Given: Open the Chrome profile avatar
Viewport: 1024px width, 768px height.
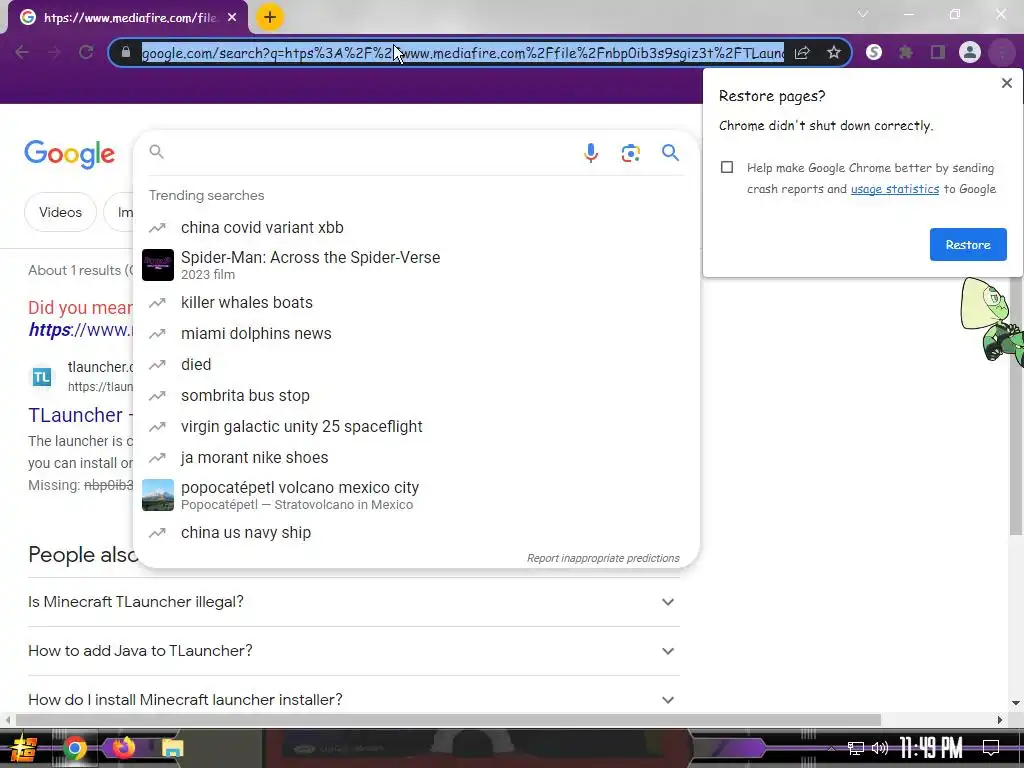Looking at the screenshot, I should (970, 52).
